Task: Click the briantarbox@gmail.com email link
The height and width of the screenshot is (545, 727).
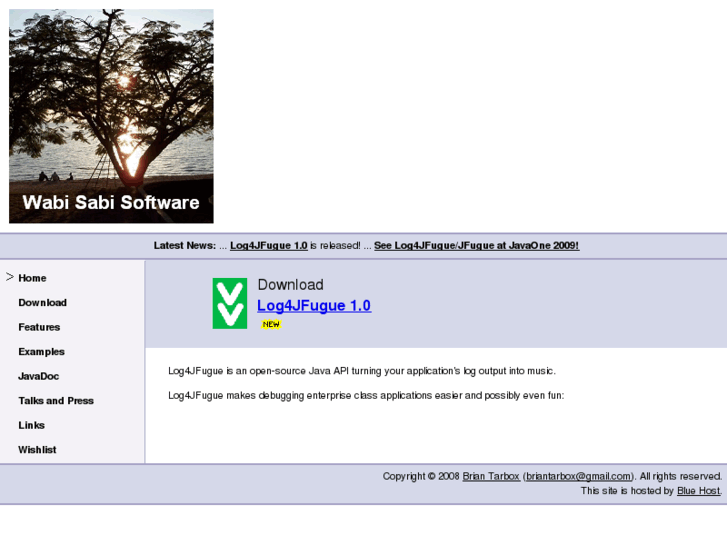Action: point(579,476)
